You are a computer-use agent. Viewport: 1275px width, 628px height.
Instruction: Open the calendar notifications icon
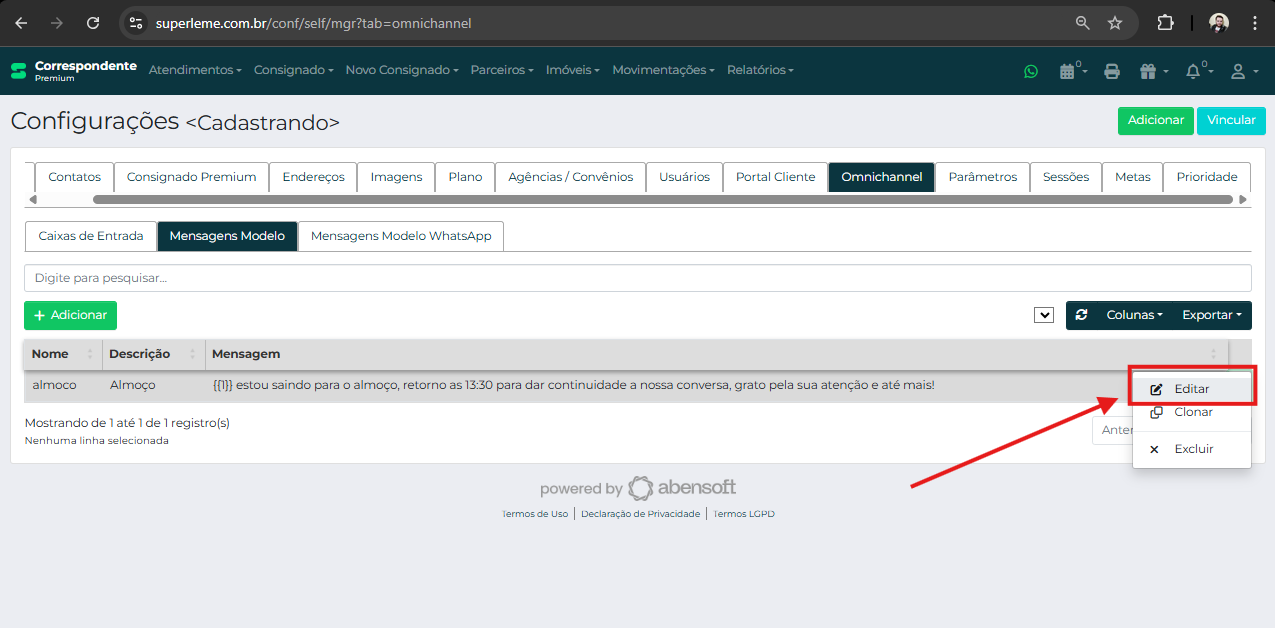click(1069, 71)
